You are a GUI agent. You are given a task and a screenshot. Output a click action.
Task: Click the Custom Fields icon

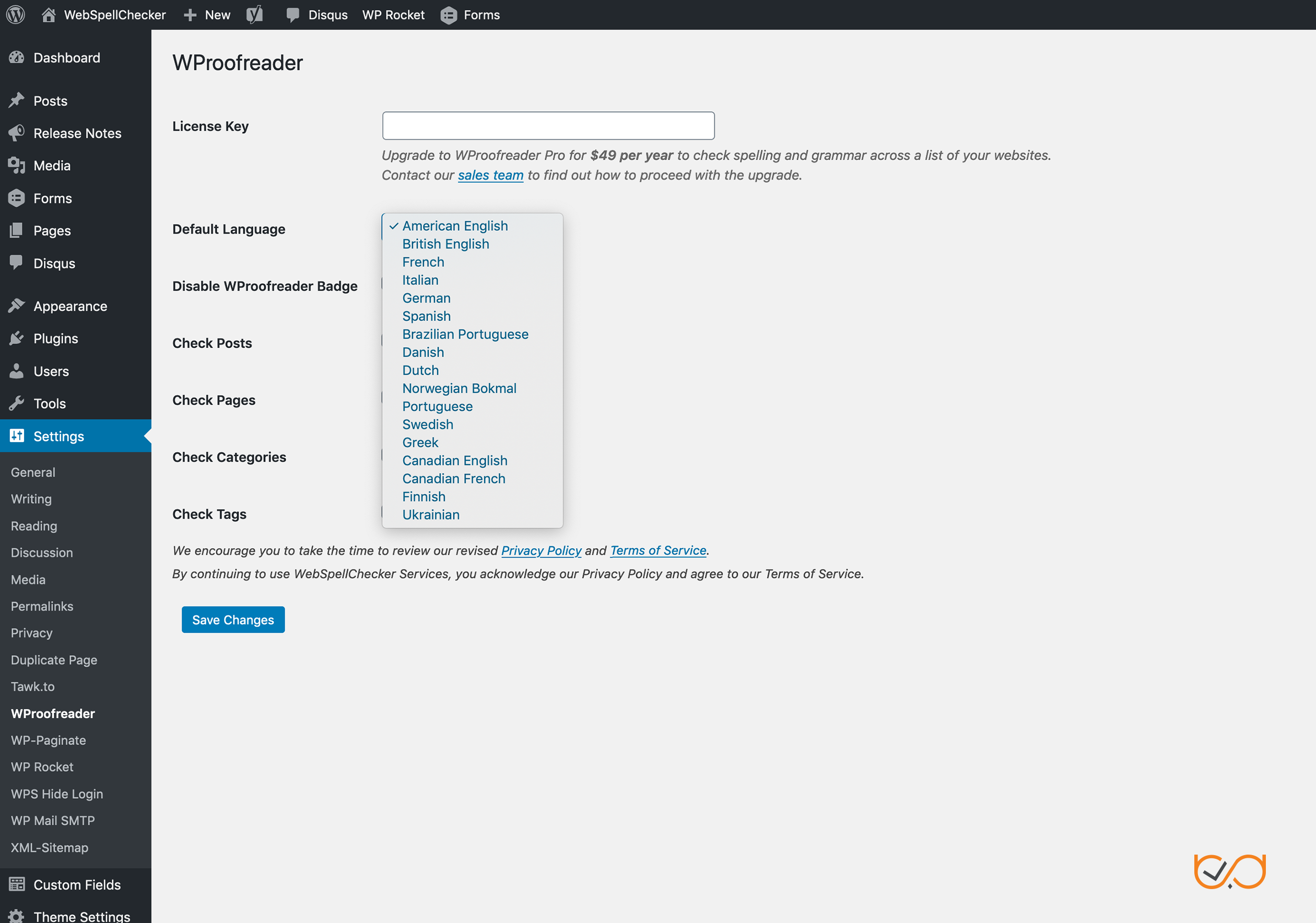tap(17, 884)
